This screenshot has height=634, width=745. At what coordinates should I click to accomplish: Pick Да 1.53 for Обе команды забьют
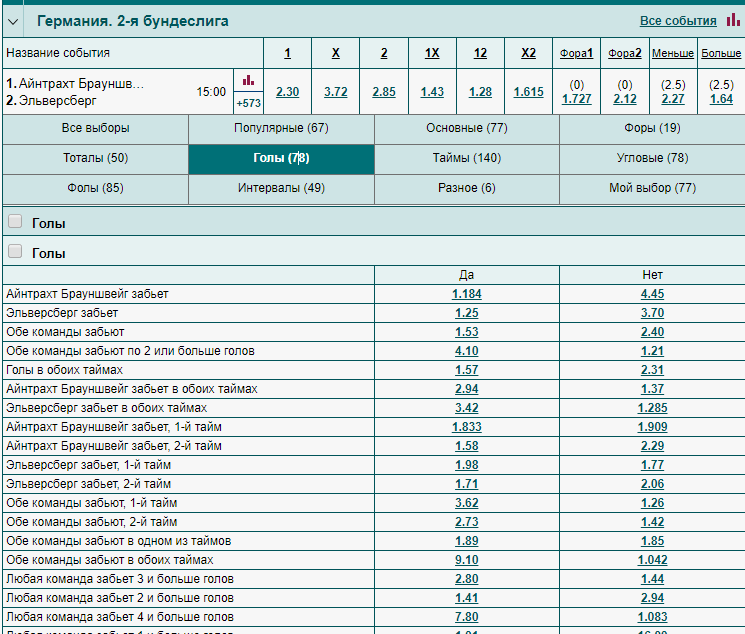point(467,332)
